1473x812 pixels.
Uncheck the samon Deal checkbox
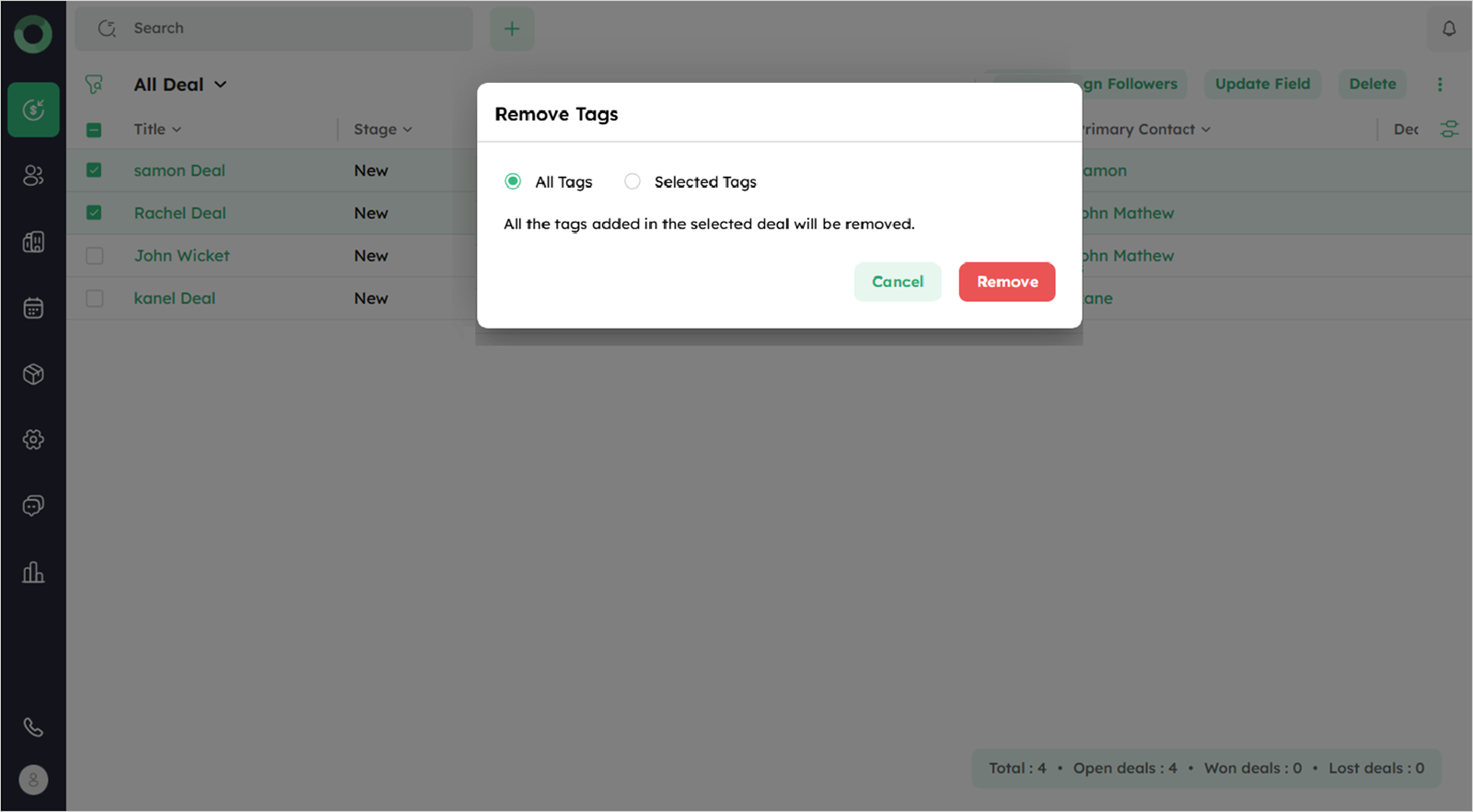pyautogui.click(x=95, y=170)
